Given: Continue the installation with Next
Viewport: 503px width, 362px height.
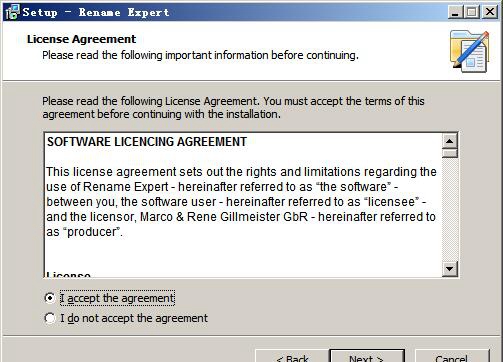Looking at the screenshot, I should [x=367, y=356].
